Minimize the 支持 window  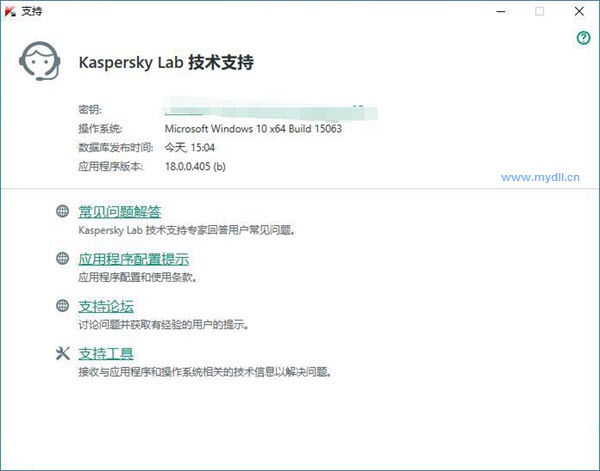(x=501, y=11)
